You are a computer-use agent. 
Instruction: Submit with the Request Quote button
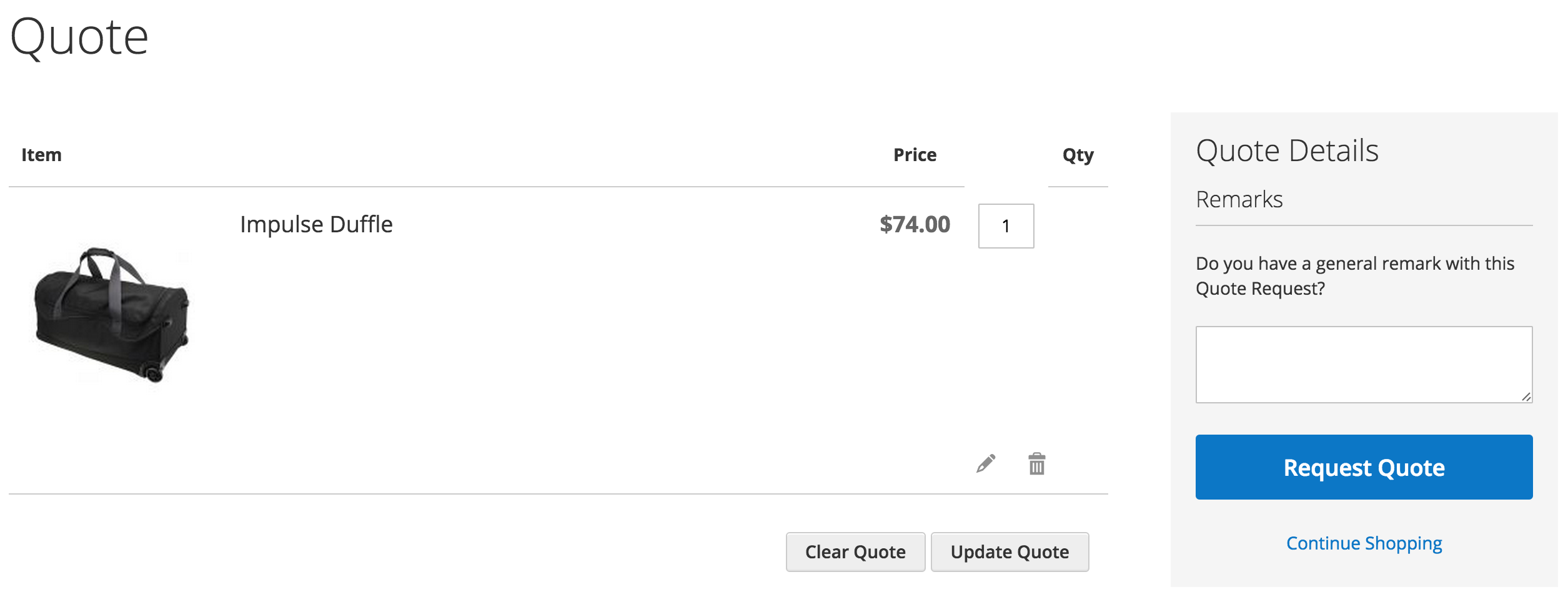[x=1364, y=467]
